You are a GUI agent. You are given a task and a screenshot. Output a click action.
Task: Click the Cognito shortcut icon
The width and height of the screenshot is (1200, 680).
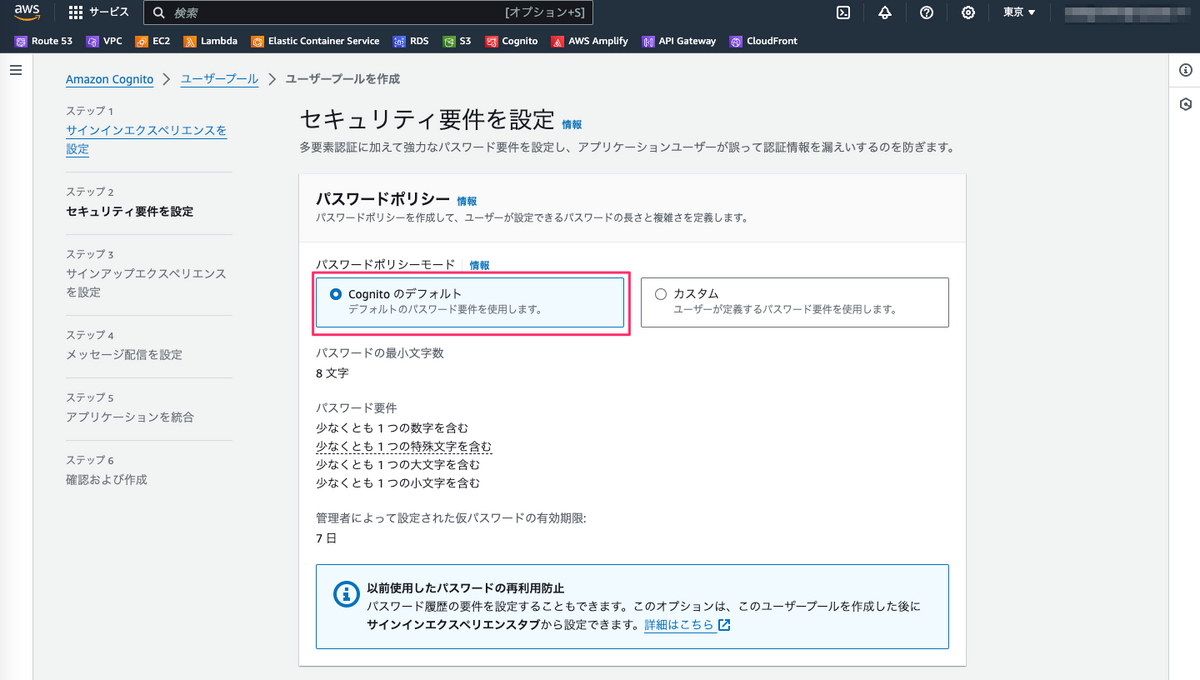[x=492, y=41]
